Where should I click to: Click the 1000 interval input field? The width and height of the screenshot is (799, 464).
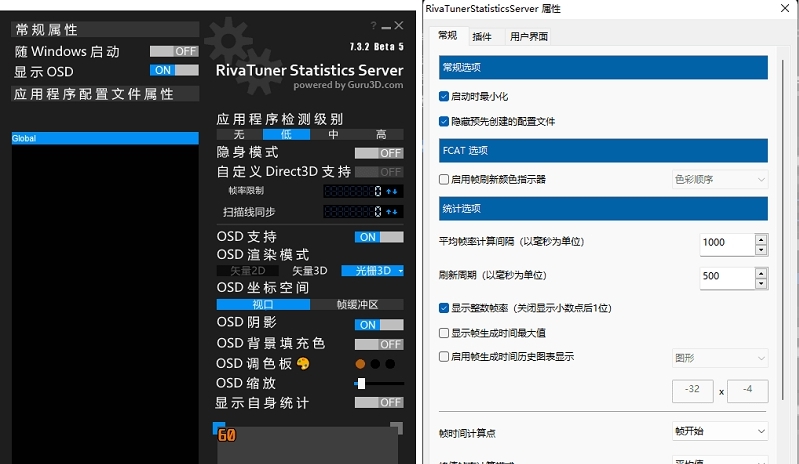tap(728, 244)
